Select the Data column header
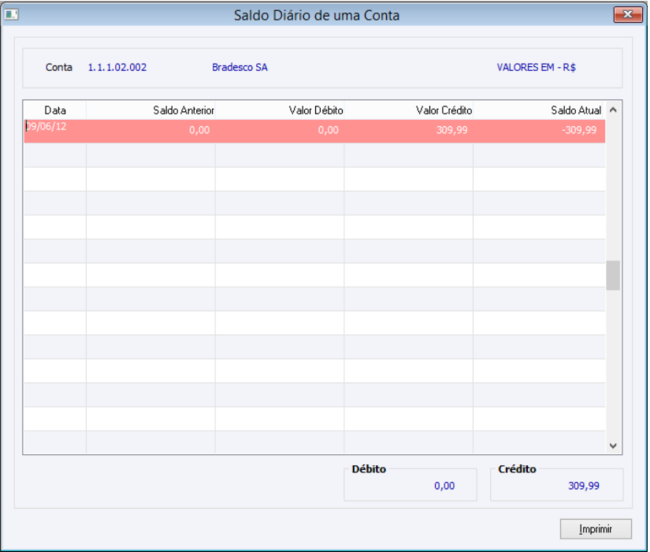Image resolution: width=650 pixels, height=552 pixels. coord(55,110)
